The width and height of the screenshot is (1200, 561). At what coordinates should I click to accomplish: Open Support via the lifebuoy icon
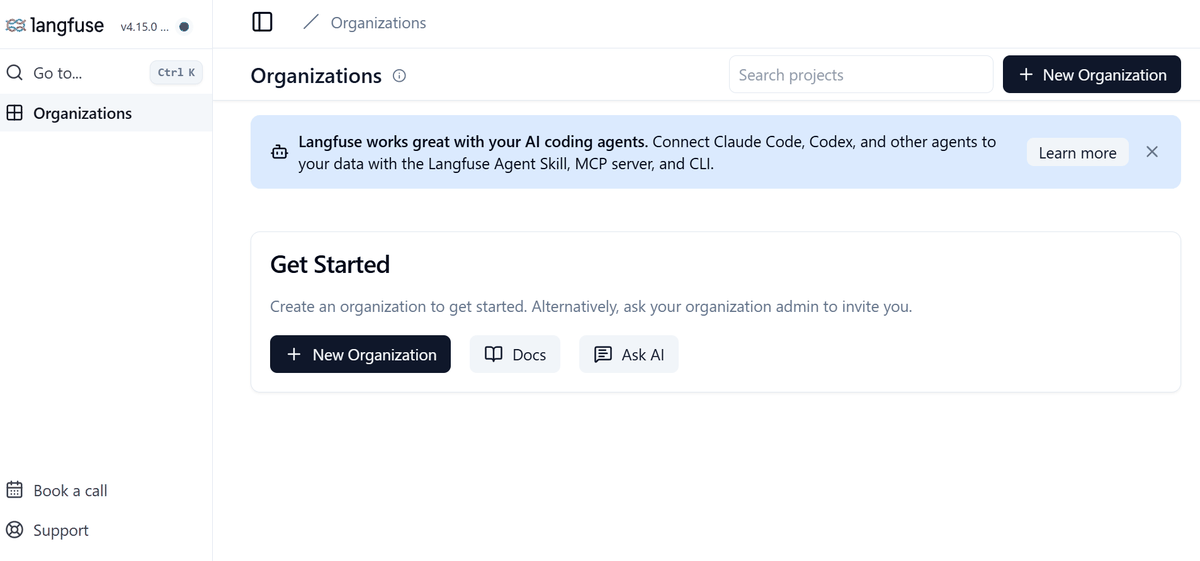15,530
